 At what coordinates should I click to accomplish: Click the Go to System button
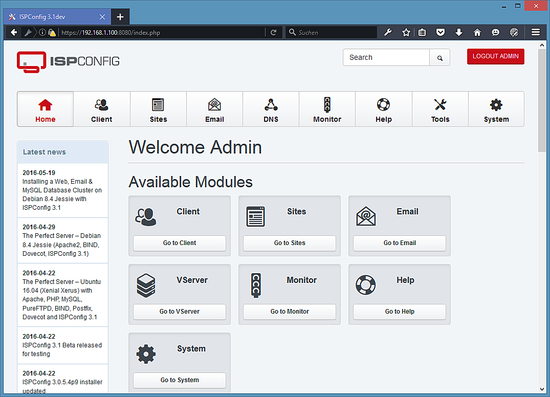click(180, 380)
